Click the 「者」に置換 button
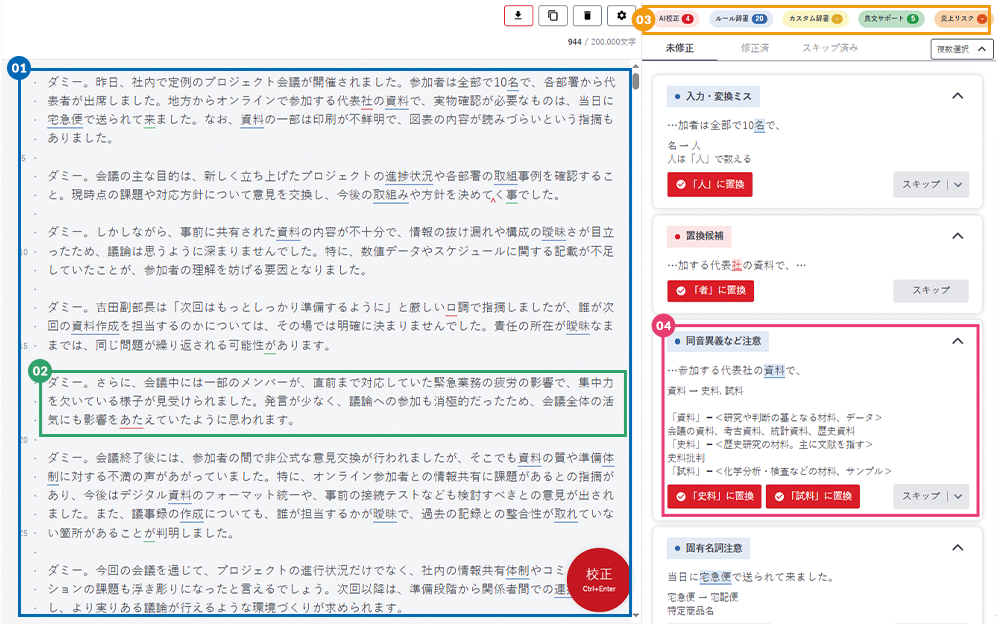The width and height of the screenshot is (1000, 624). click(710, 290)
